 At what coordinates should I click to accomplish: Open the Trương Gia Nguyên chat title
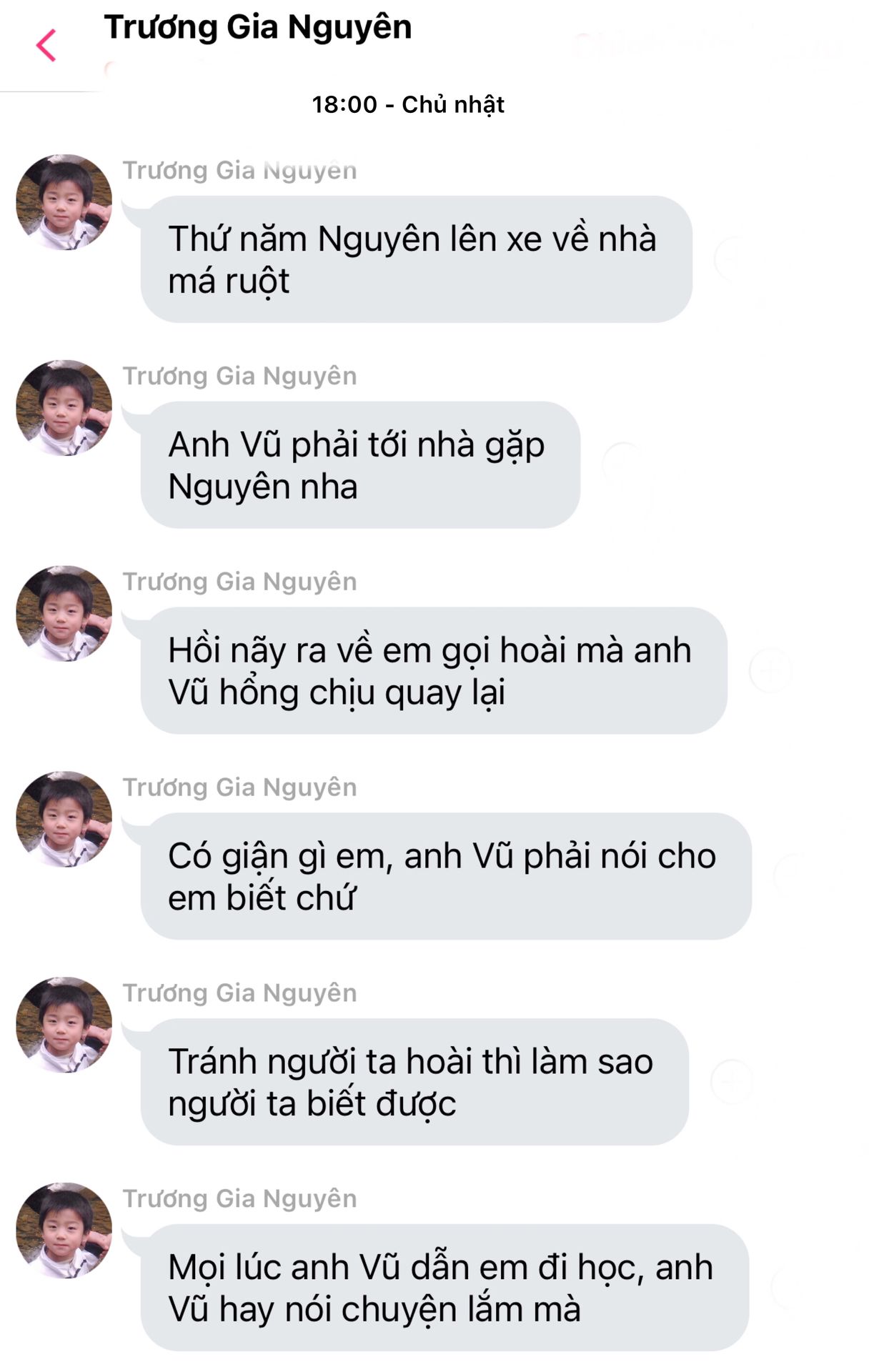pos(258,28)
